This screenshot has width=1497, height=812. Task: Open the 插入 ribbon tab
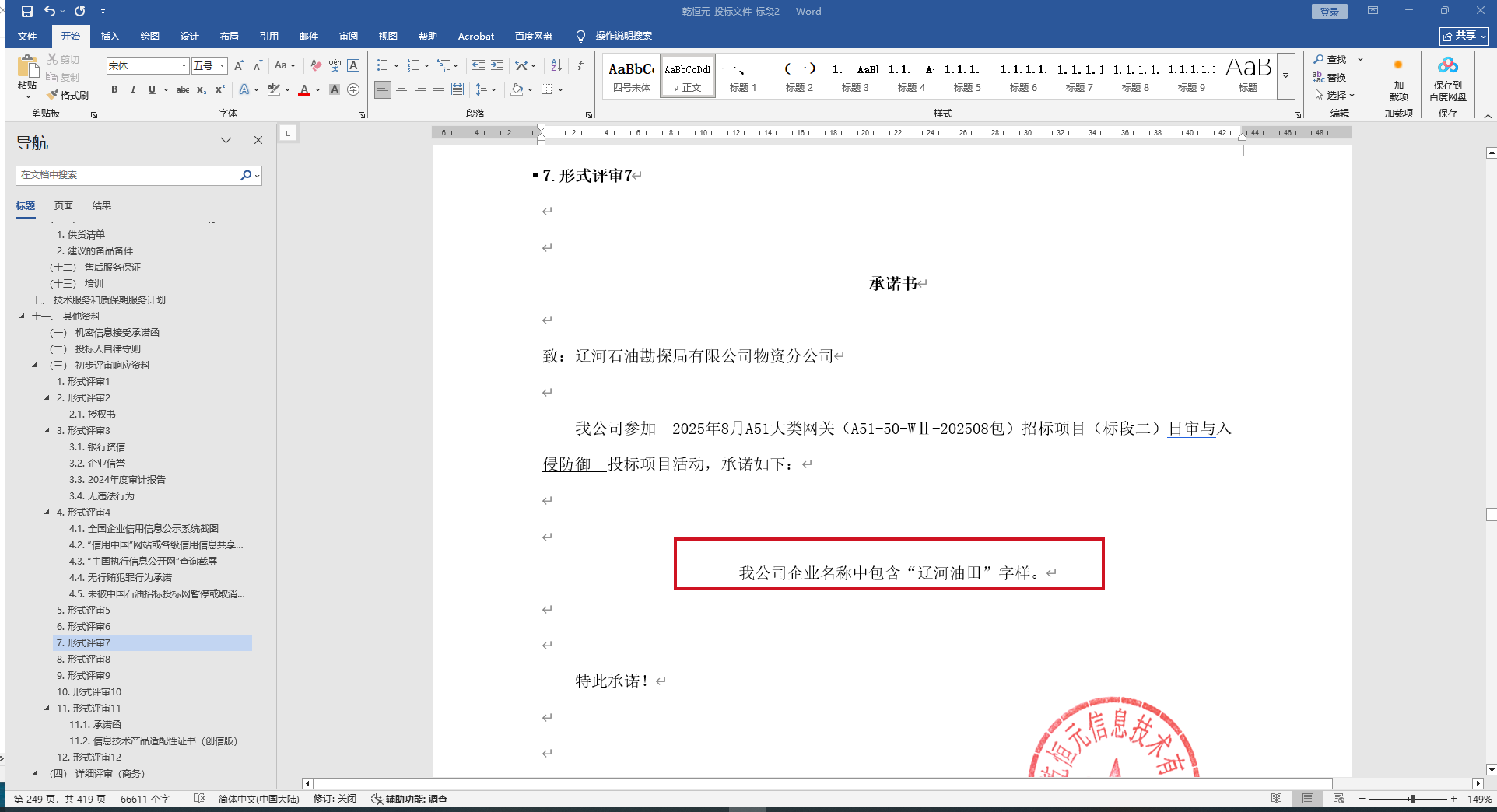click(x=110, y=36)
